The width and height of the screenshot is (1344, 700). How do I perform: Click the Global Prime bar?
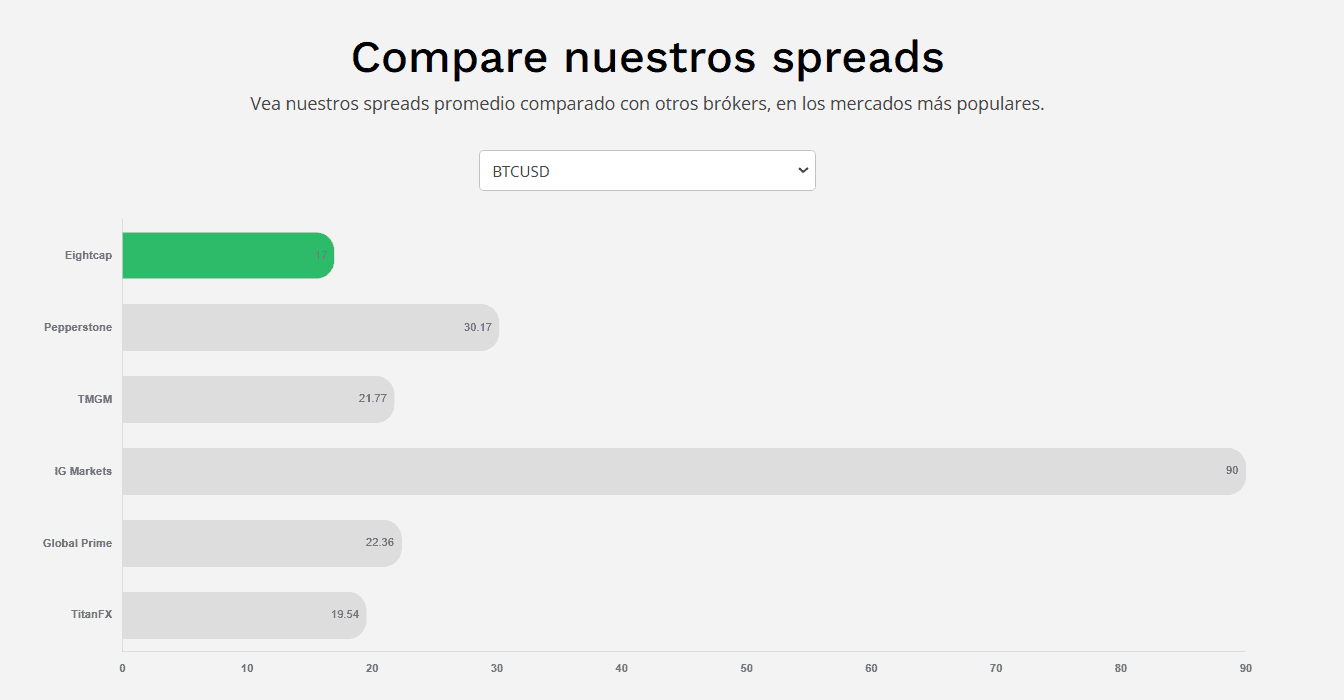pyautogui.click(x=250, y=543)
